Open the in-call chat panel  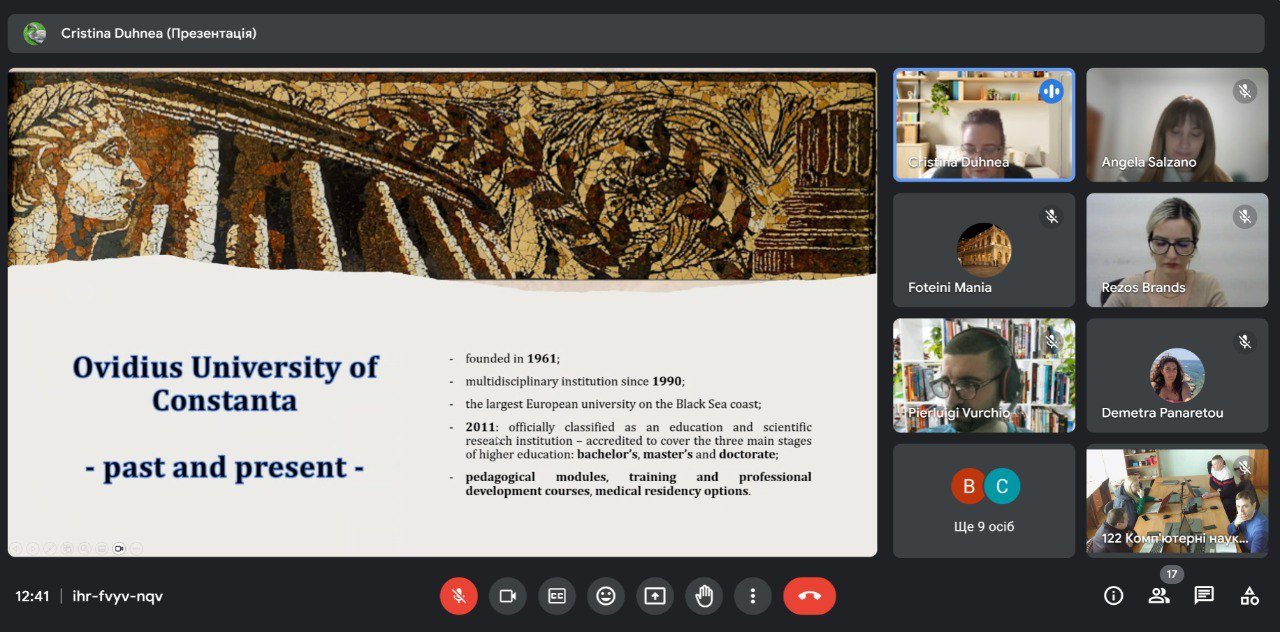[1204, 596]
